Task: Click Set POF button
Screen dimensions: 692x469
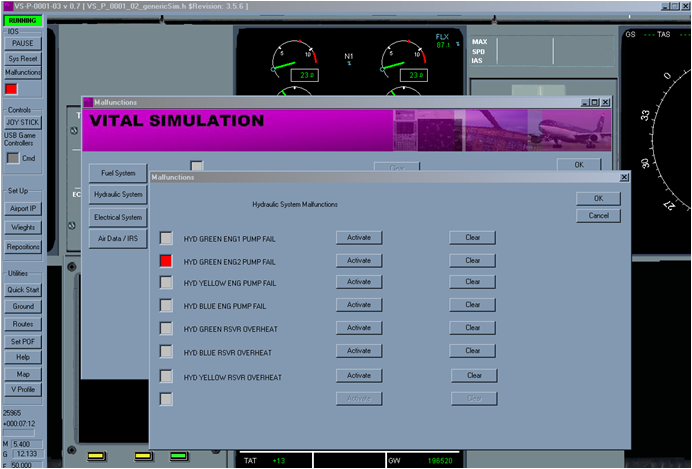Action: coord(23,341)
